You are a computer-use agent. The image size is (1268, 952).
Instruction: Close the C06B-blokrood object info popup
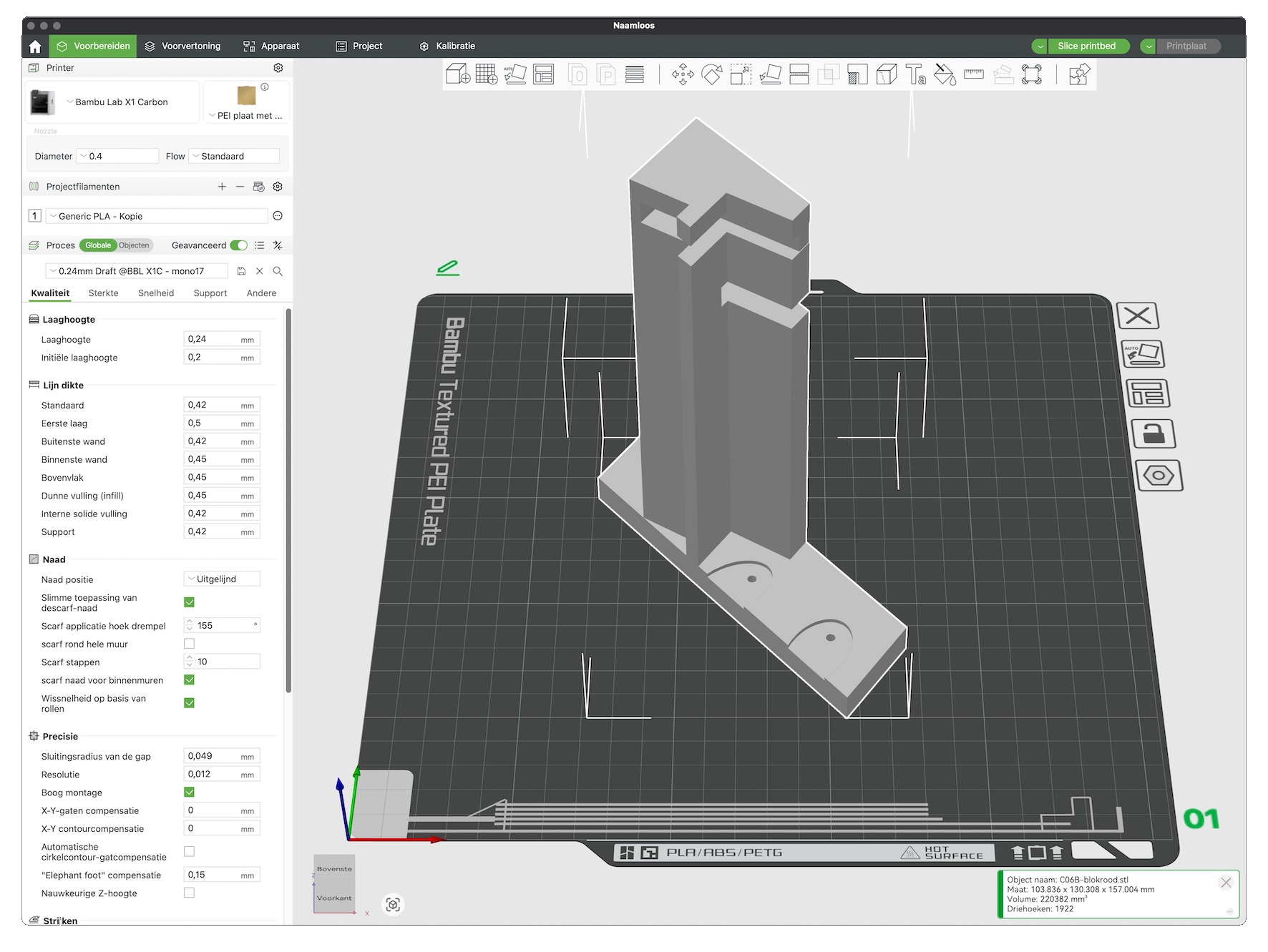[x=1226, y=883]
